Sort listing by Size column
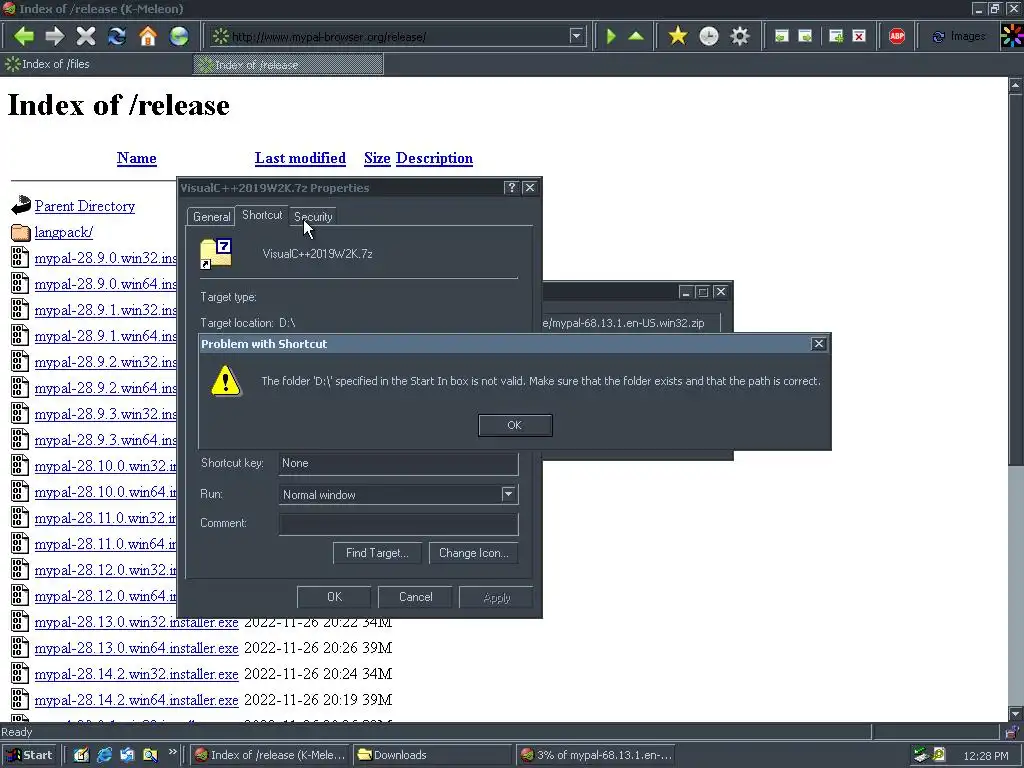 [377, 158]
